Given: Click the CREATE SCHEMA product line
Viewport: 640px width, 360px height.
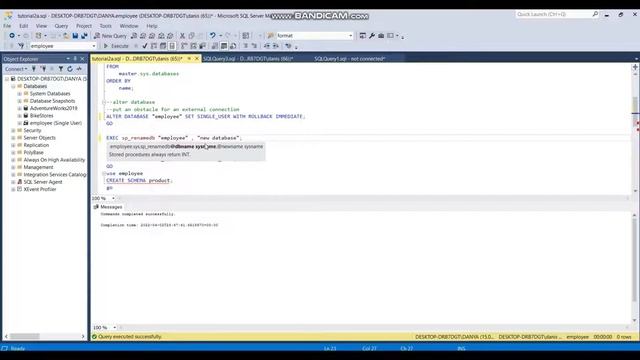Looking at the screenshot, I should tap(139, 180).
